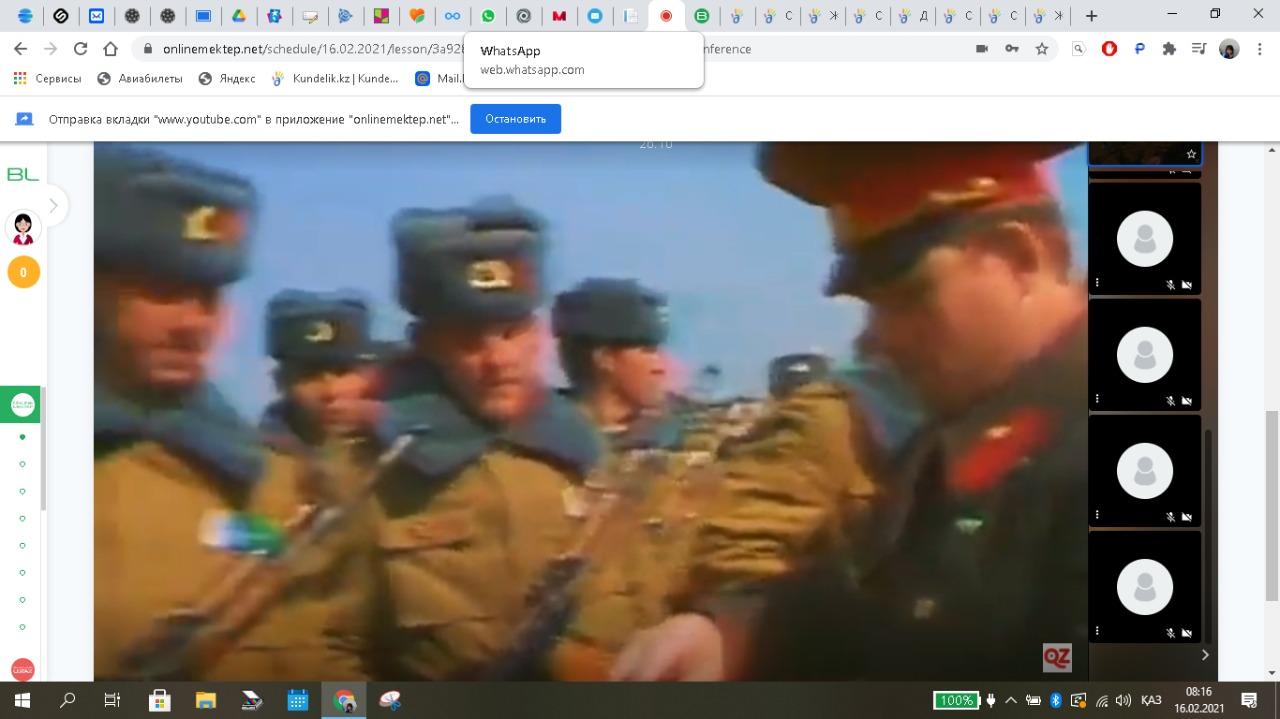Open the WhatsApp browser tab

coord(488,16)
